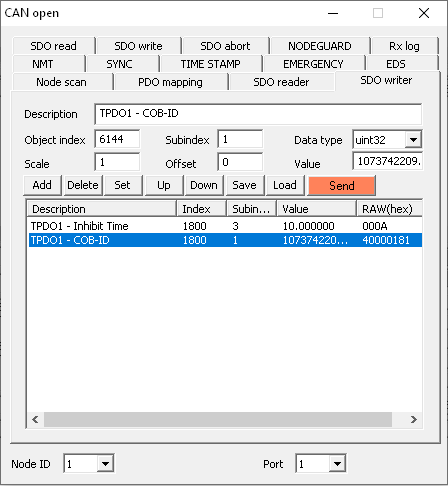Focus the Description text field
The width and height of the screenshot is (448, 486).
coord(258,114)
